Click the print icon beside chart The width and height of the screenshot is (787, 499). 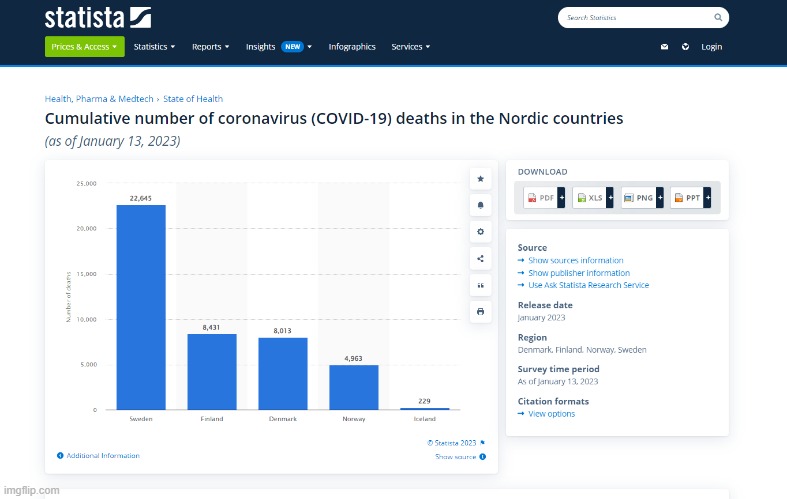(x=480, y=312)
